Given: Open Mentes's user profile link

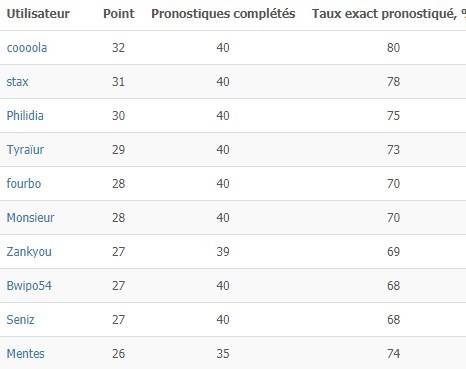Looking at the screenshot, I should 25,354.
